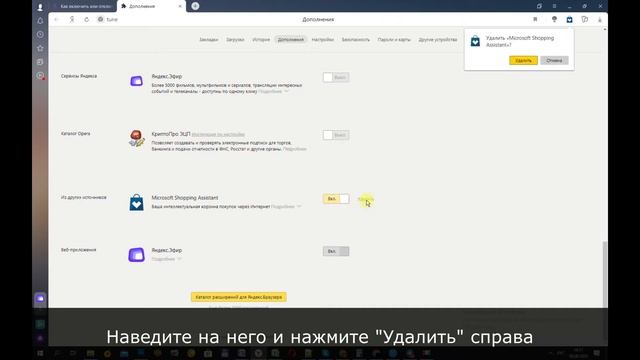Viewport: 640px width, 360px height.
Task: Open downloads arrow icon in toolbar
Action: coord(600,19)
